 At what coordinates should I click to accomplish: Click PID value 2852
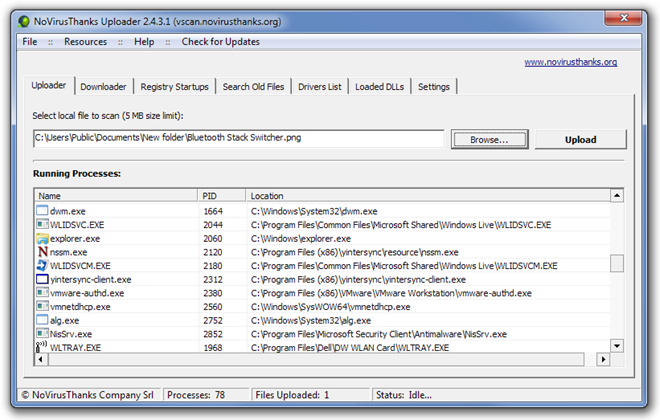click(213, 334)
